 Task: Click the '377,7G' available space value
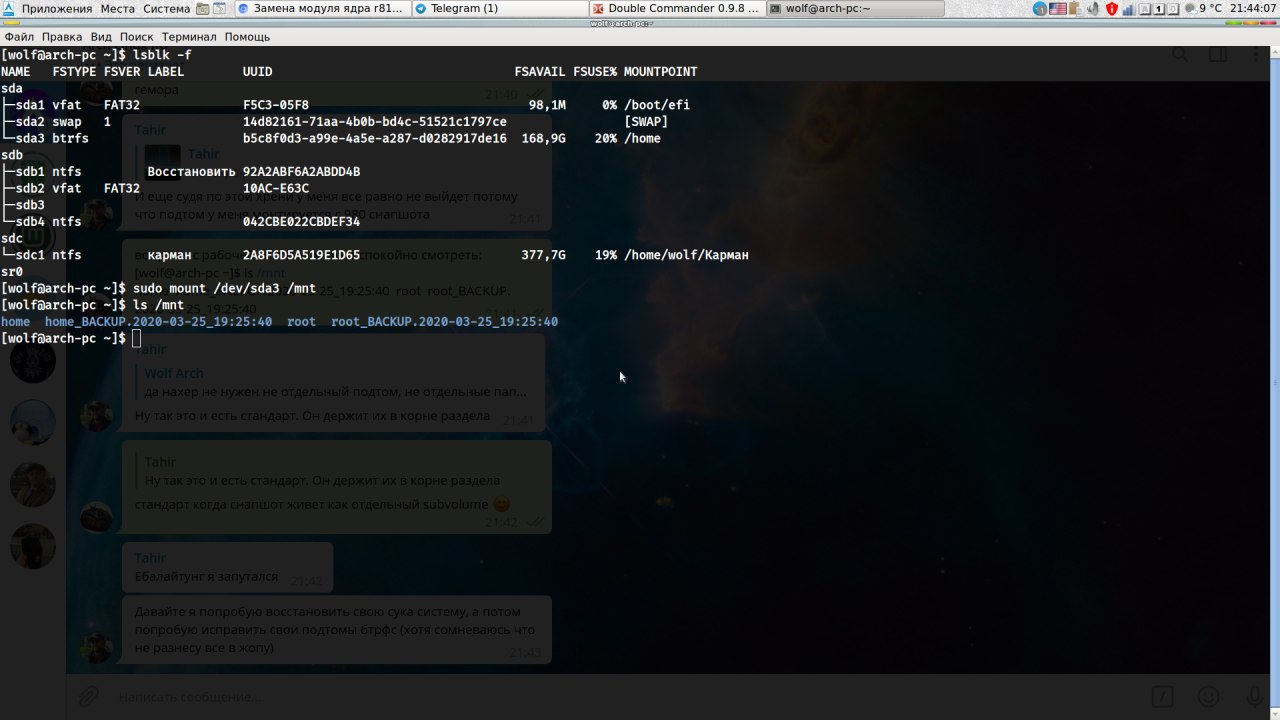(543, 255)
